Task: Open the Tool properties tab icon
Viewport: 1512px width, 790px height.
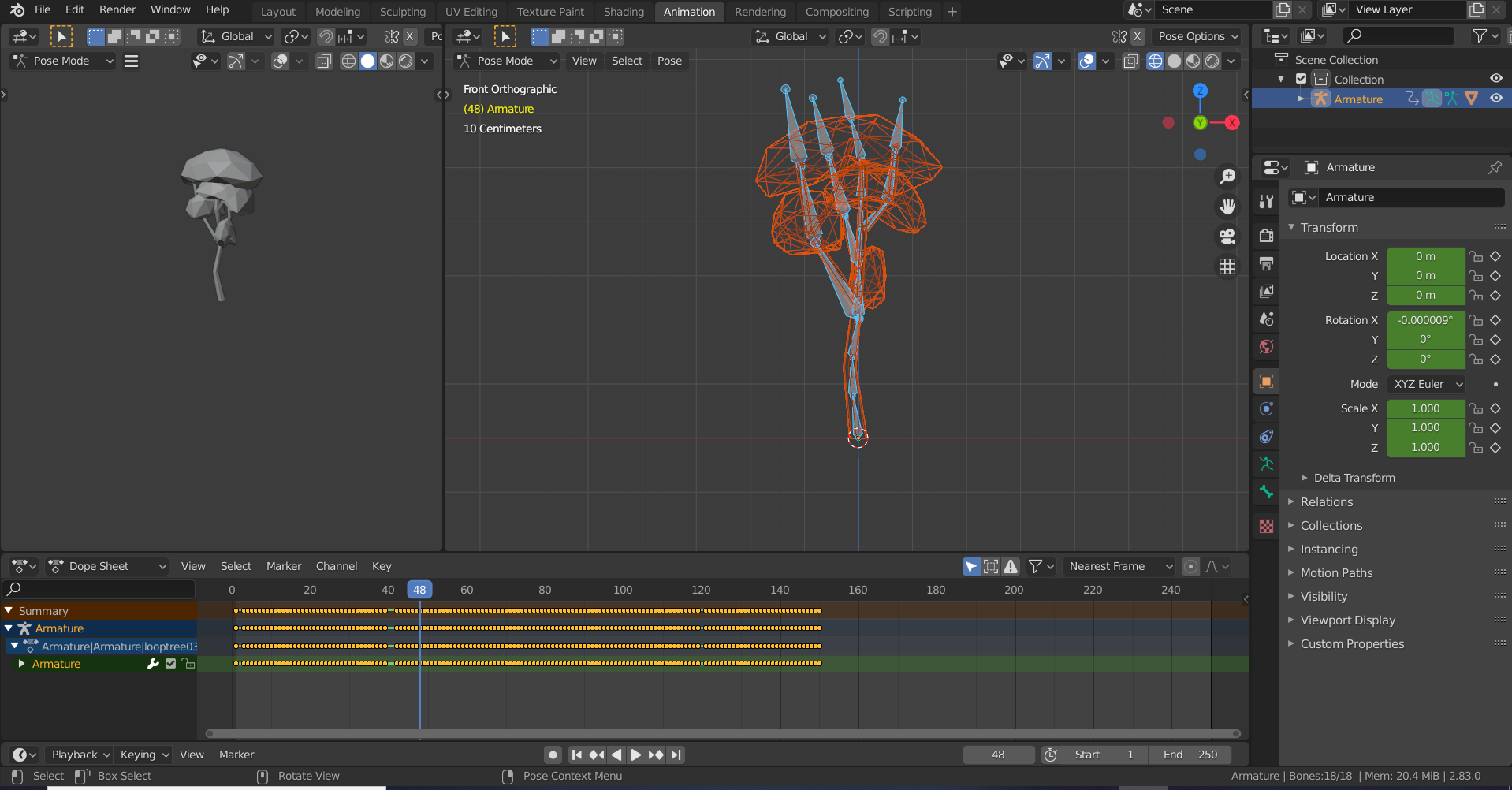Action: click(x=1266, y=201)
